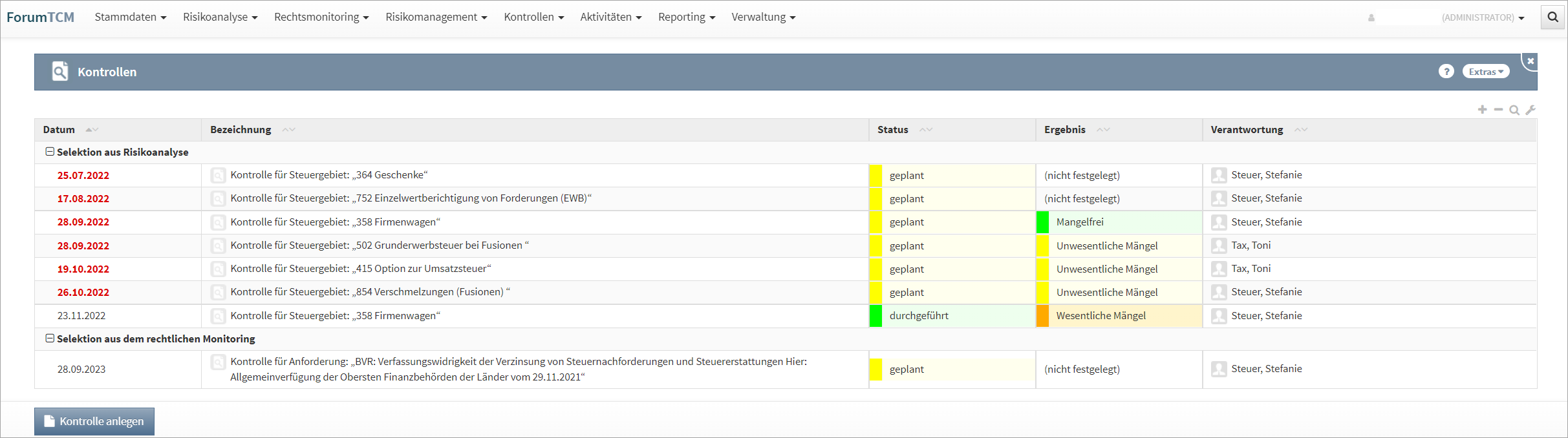Click the "Kontrolle anlegen" button
Viewport: 1568px width, 438px height.
[94, 421]
